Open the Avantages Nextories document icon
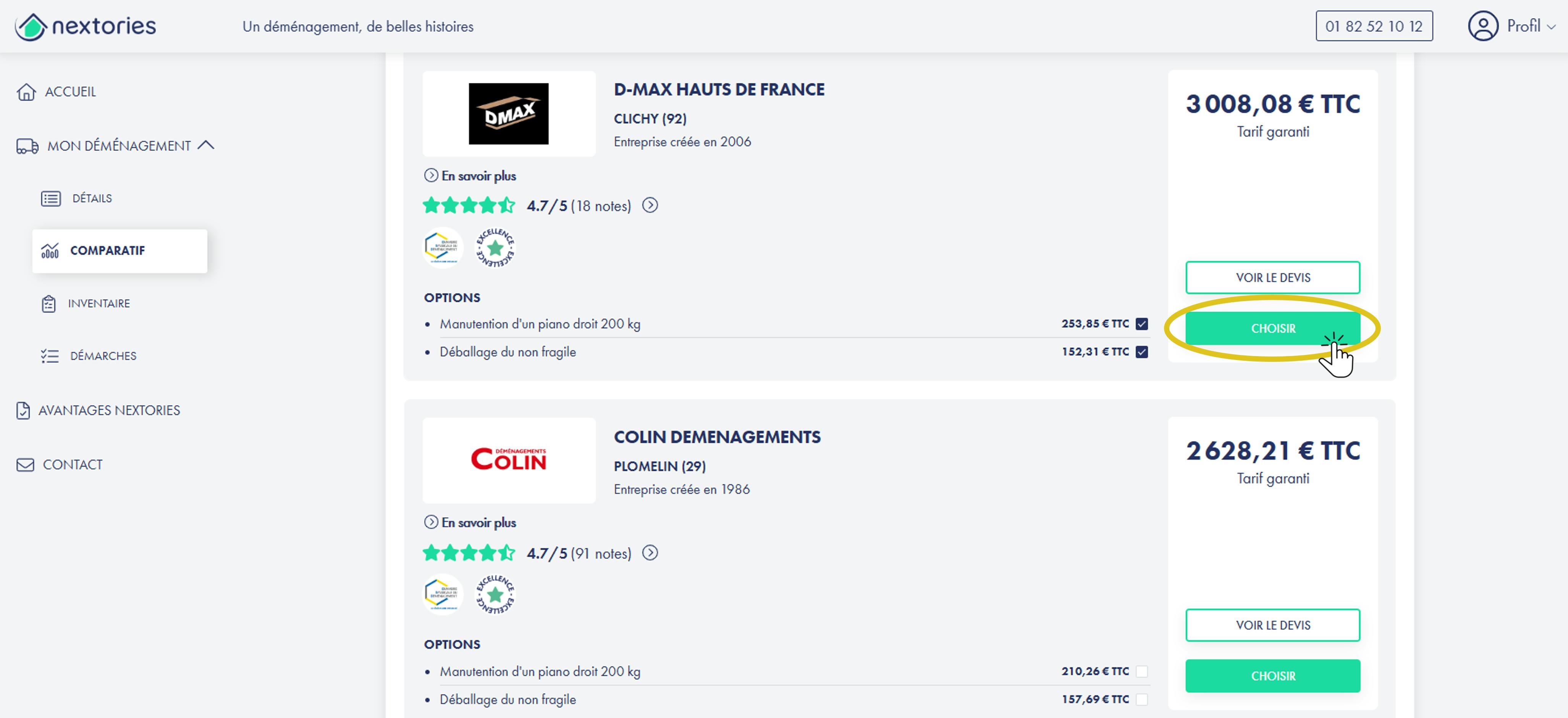This screenshot has width=1568, height=718. tap(23, 410)
